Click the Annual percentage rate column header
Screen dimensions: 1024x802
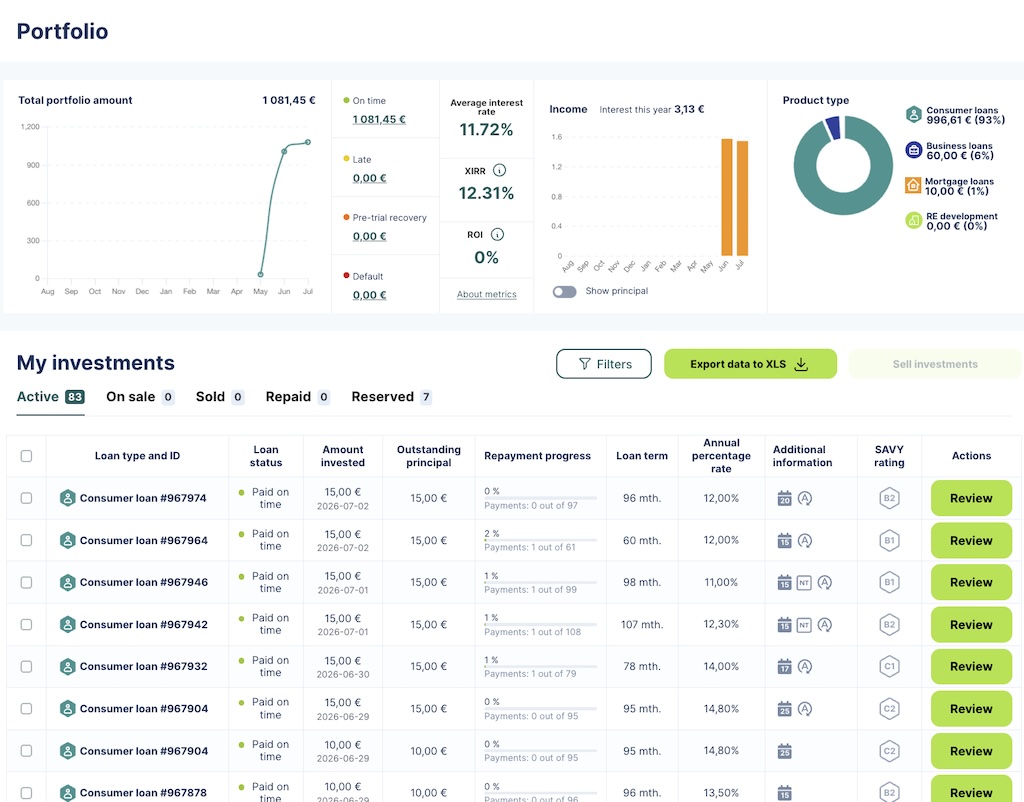coord(721,456)
